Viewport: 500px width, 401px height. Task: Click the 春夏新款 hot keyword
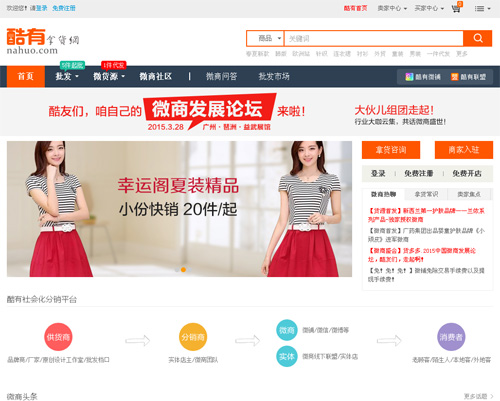tap(257, 54)
